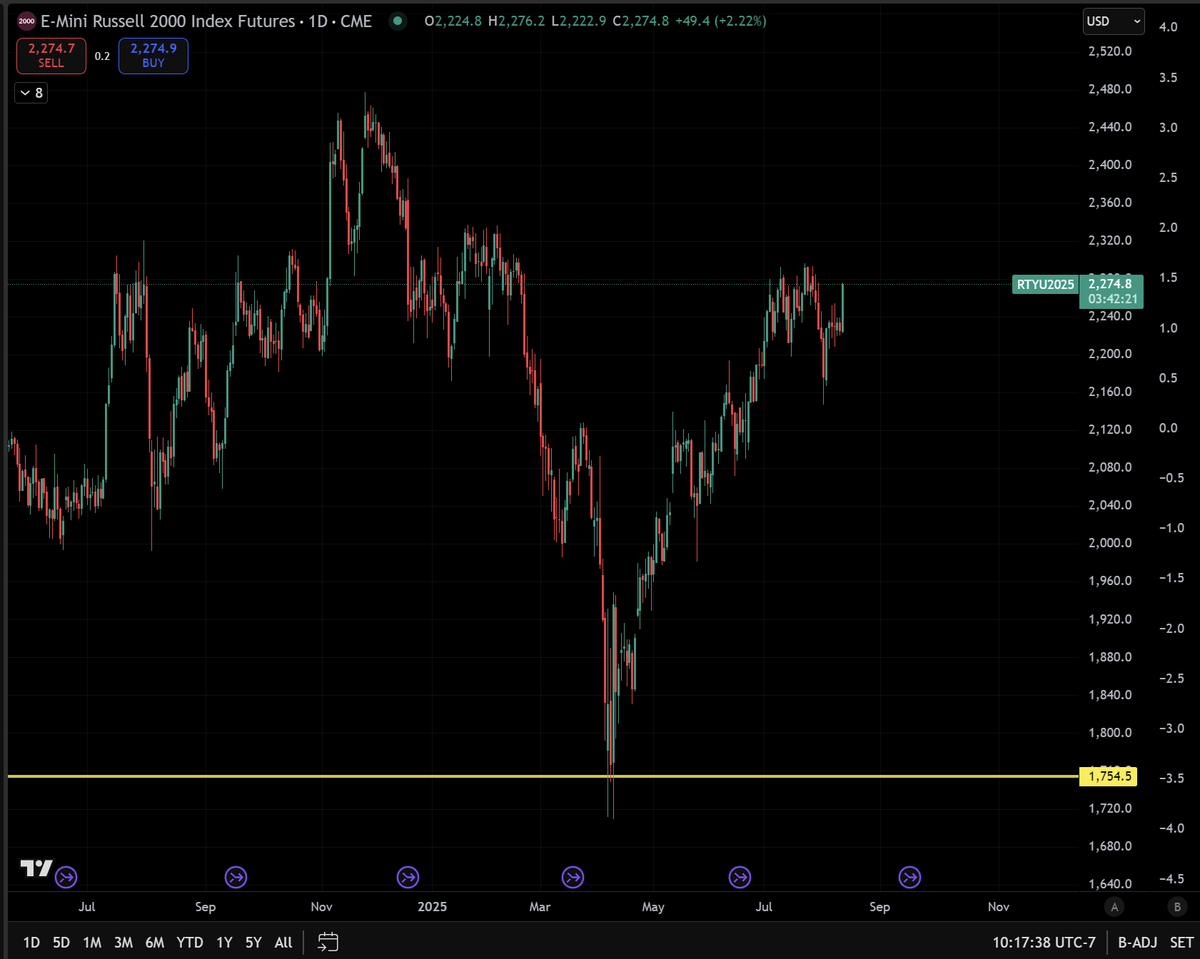Select the 6M time range

tap(155, 942)
